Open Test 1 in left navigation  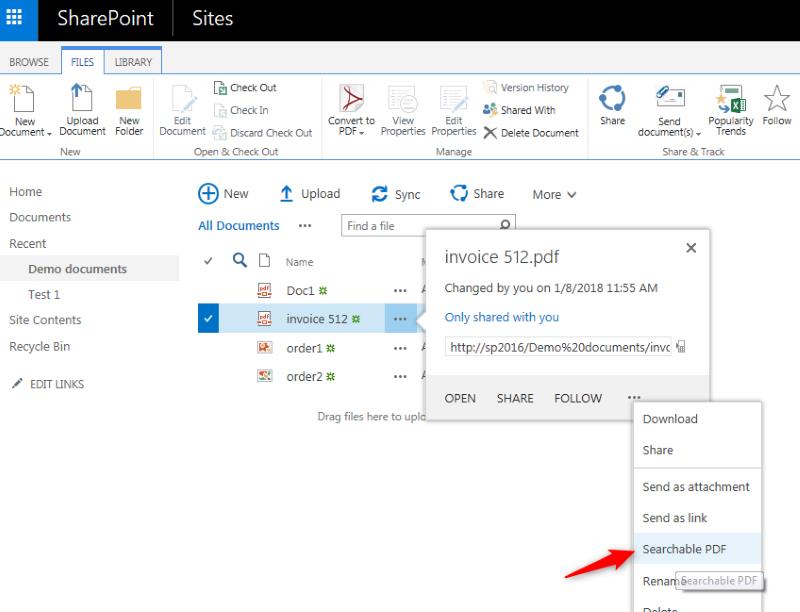pyautogui.click(x=44, y=294)
